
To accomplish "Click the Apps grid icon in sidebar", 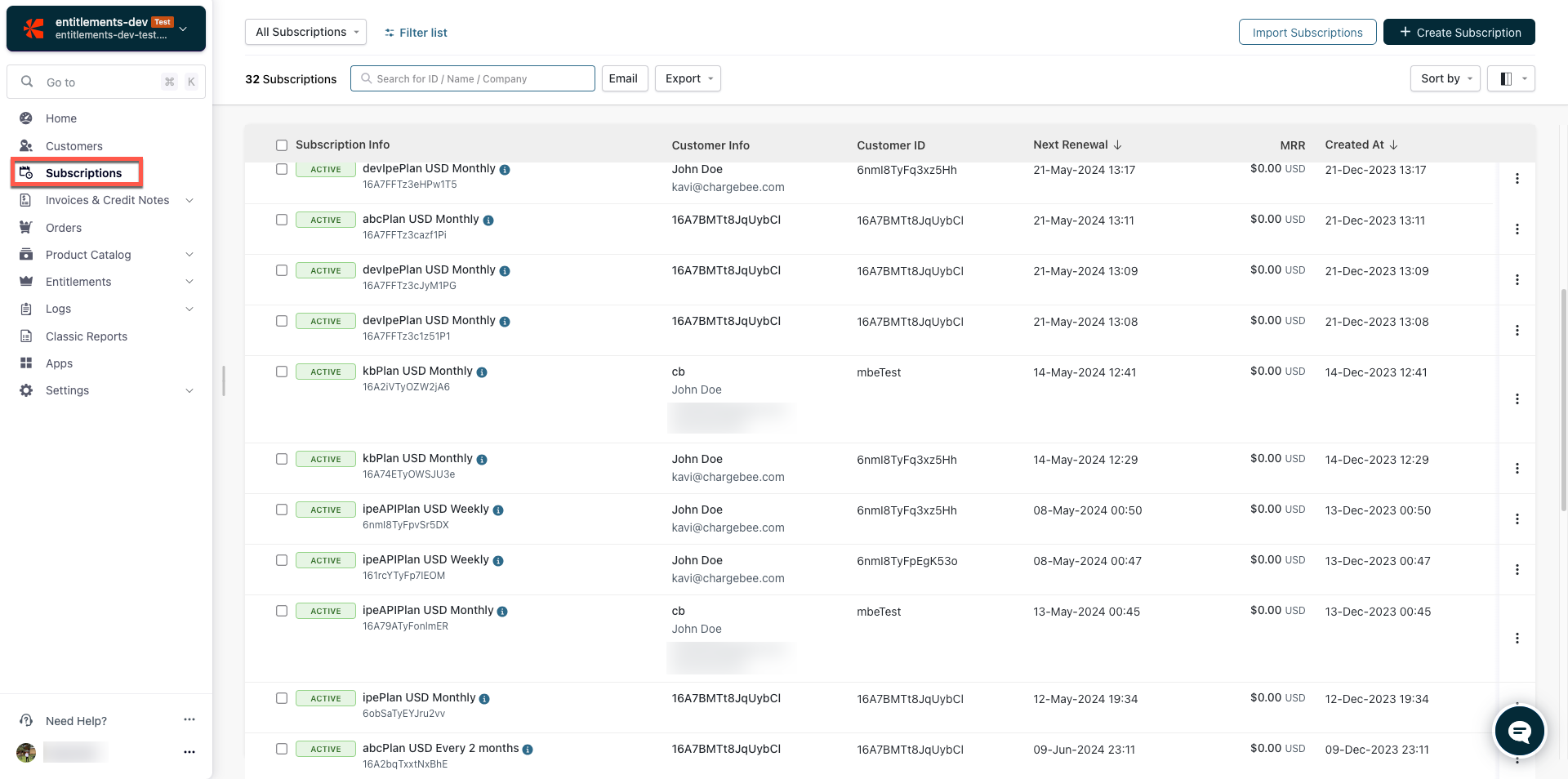I will click(26, 363).
